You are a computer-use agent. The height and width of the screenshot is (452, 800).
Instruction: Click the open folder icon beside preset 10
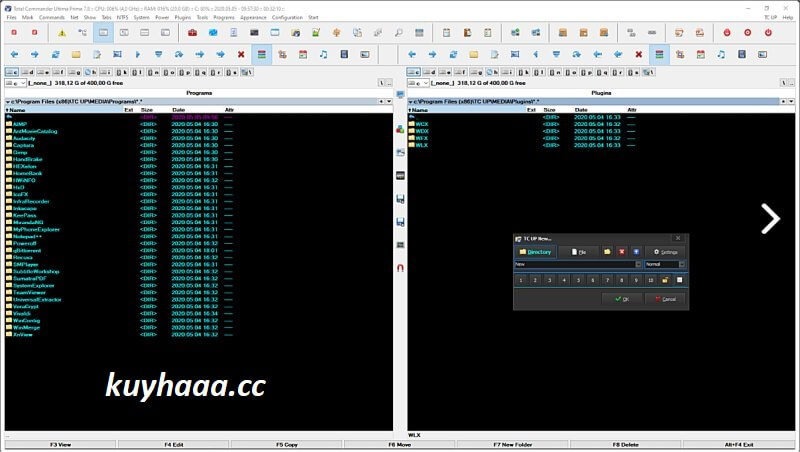pyautogui.click(x=665, y=280)
